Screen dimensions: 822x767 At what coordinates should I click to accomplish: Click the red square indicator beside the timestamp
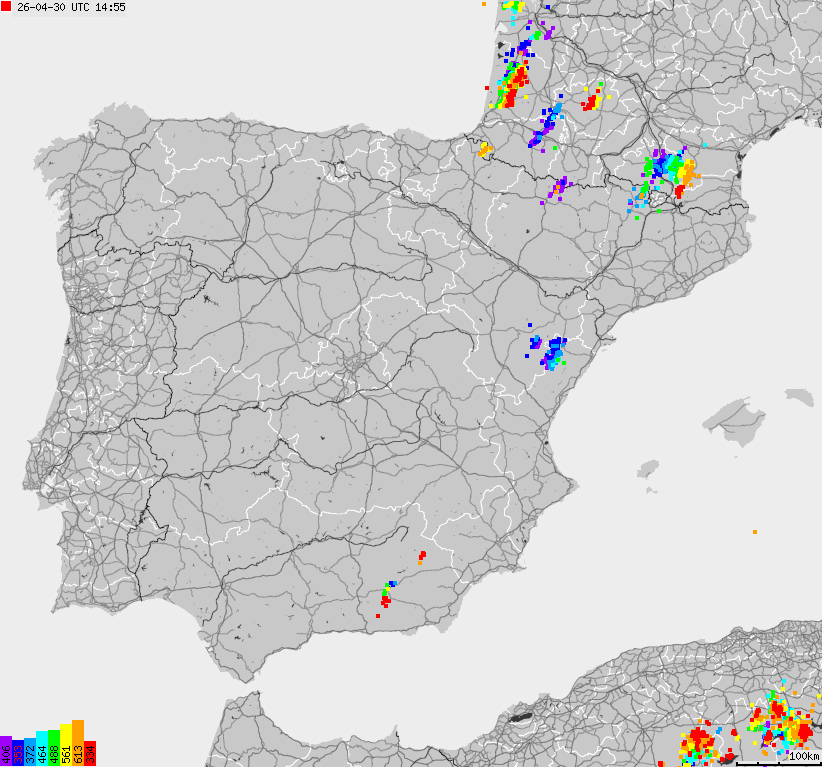point(7,8)
